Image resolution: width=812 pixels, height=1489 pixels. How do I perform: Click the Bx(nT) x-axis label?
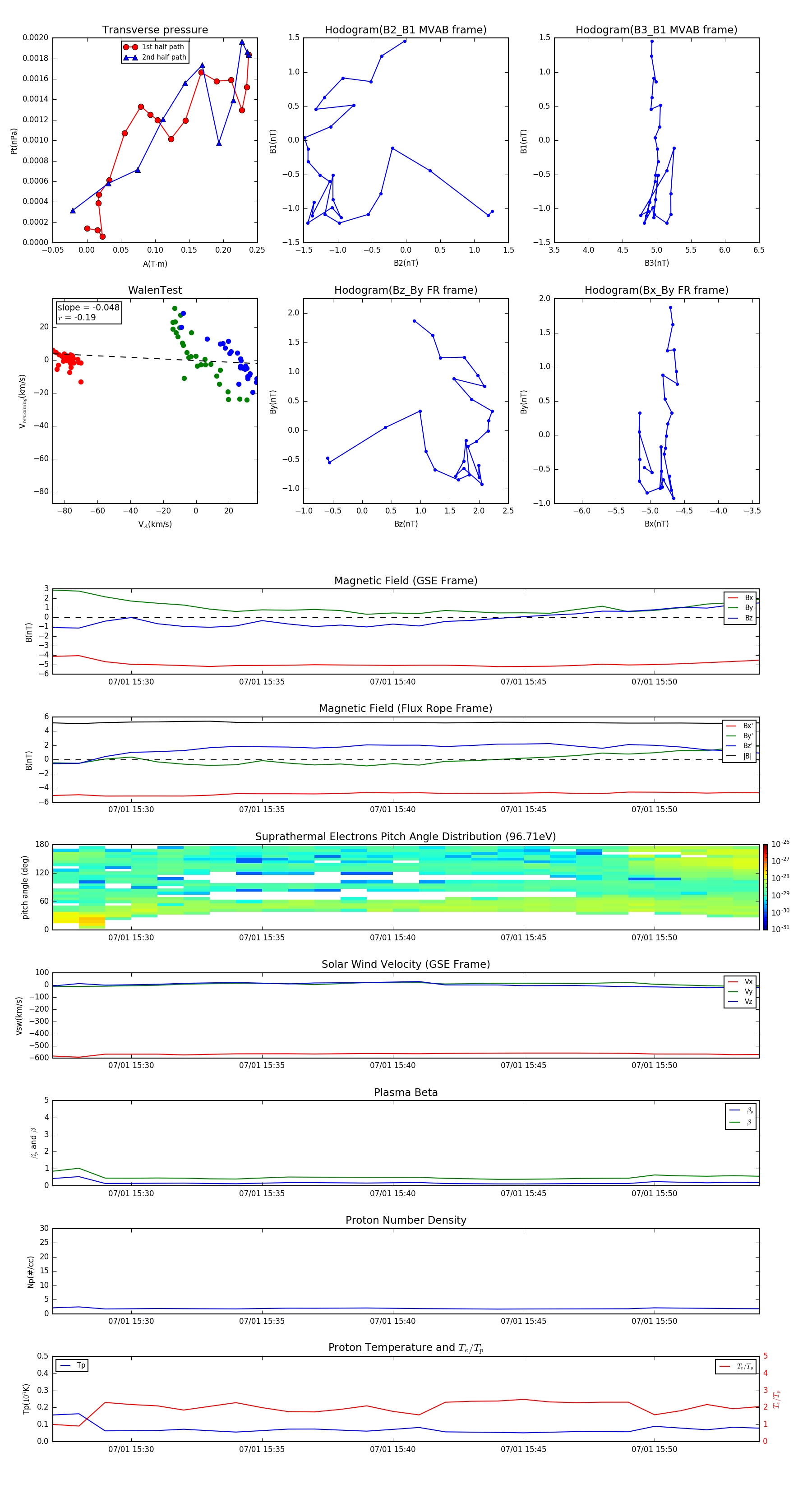pos(656,524)
